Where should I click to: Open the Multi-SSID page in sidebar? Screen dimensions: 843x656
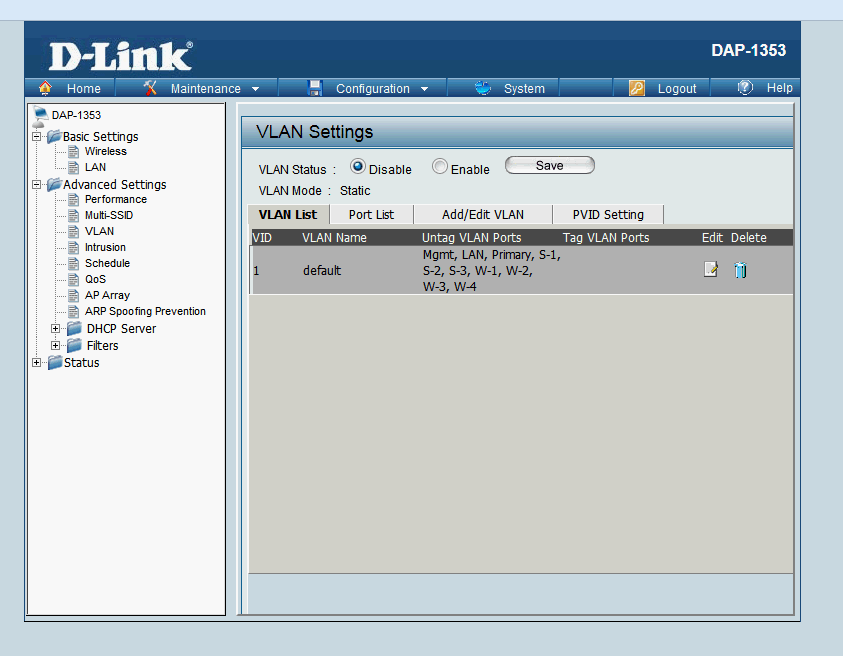pos(108,215)
